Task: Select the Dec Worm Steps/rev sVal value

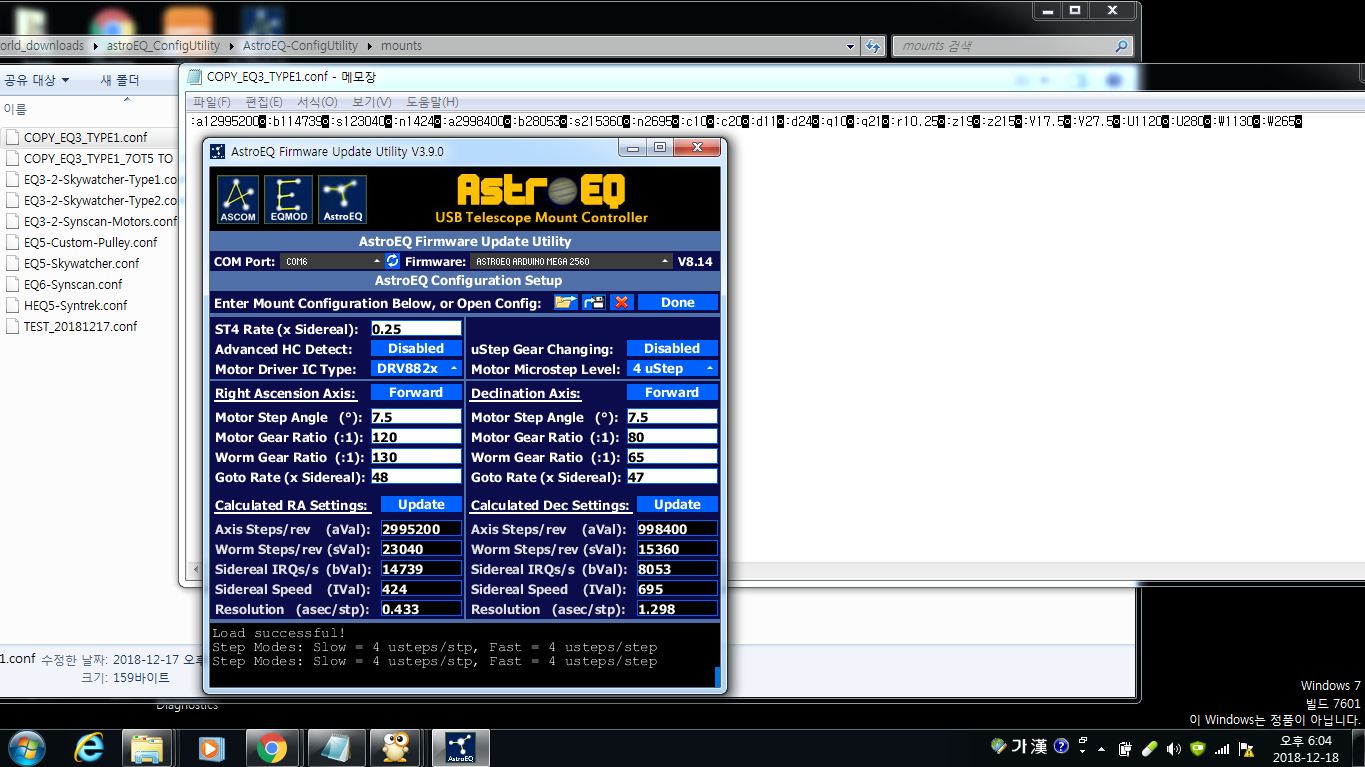Action: click(x=677, y=548)
